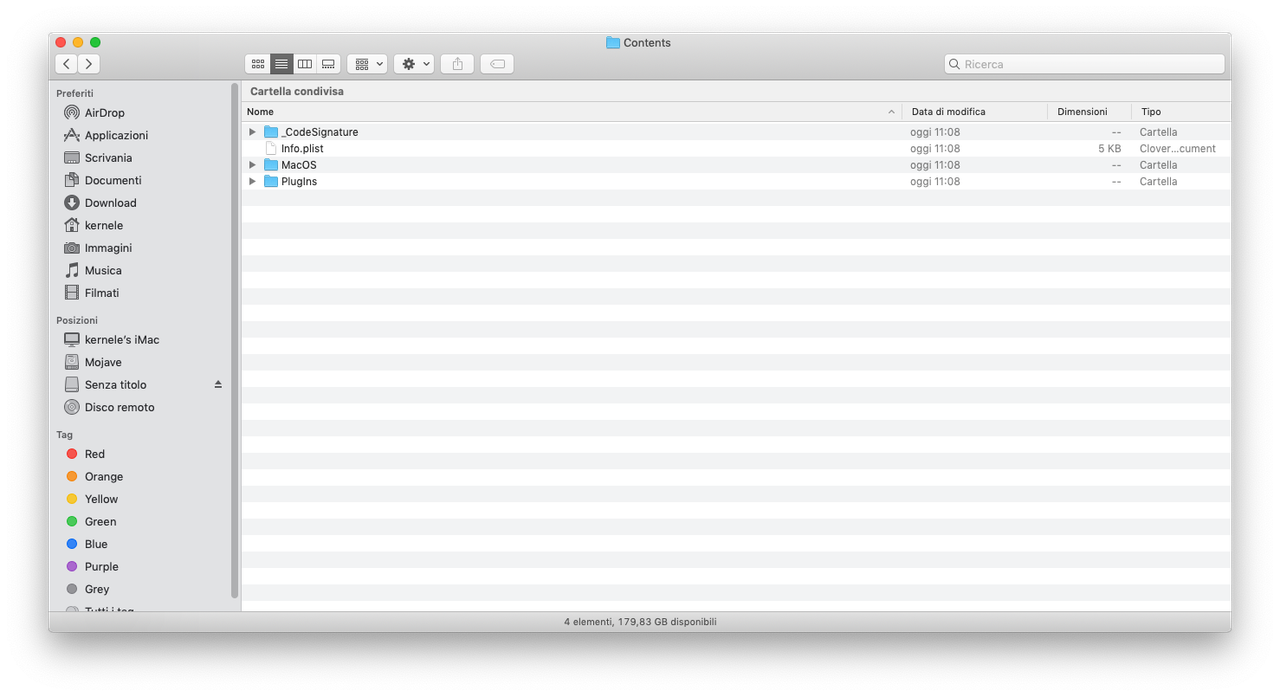This screenshot has width=1280, height=696.
Task: Select the Grey tag
Action: tap(97, 589)
